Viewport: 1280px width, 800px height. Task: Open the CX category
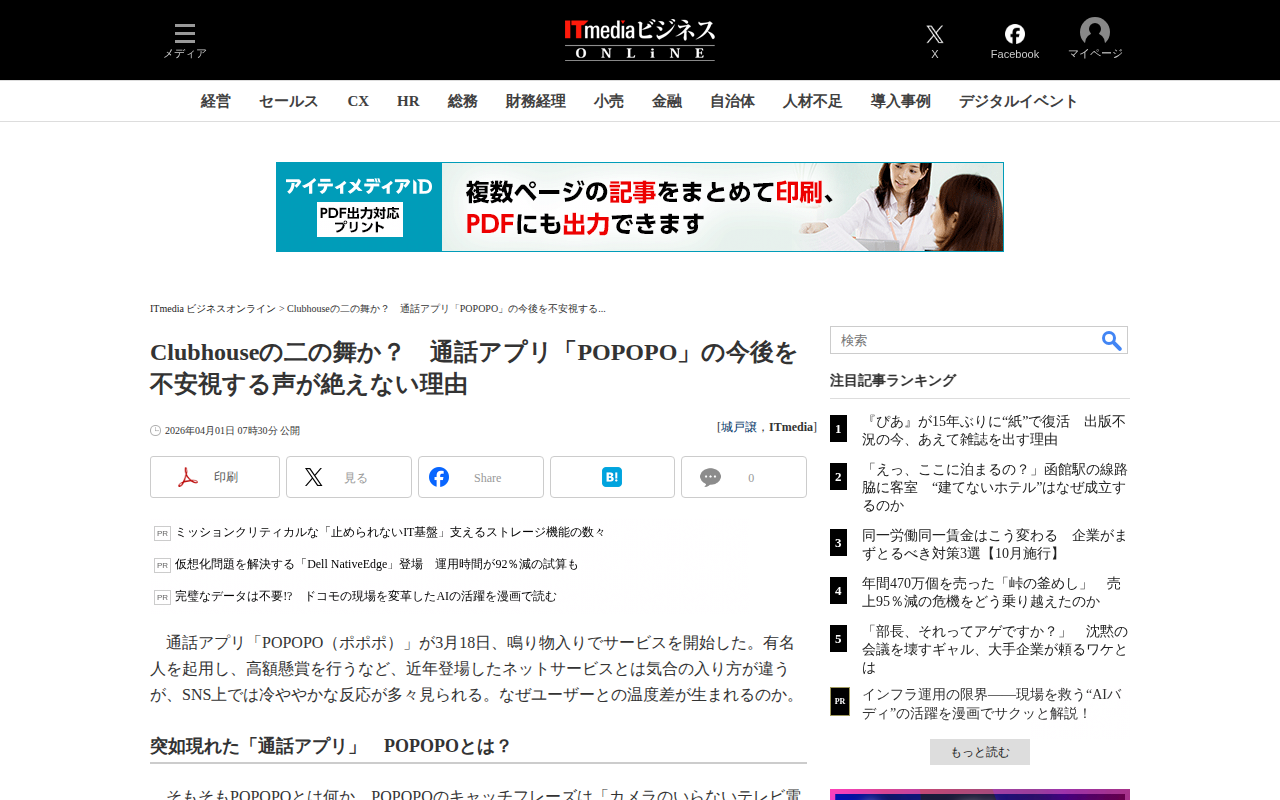coord(358,101)
